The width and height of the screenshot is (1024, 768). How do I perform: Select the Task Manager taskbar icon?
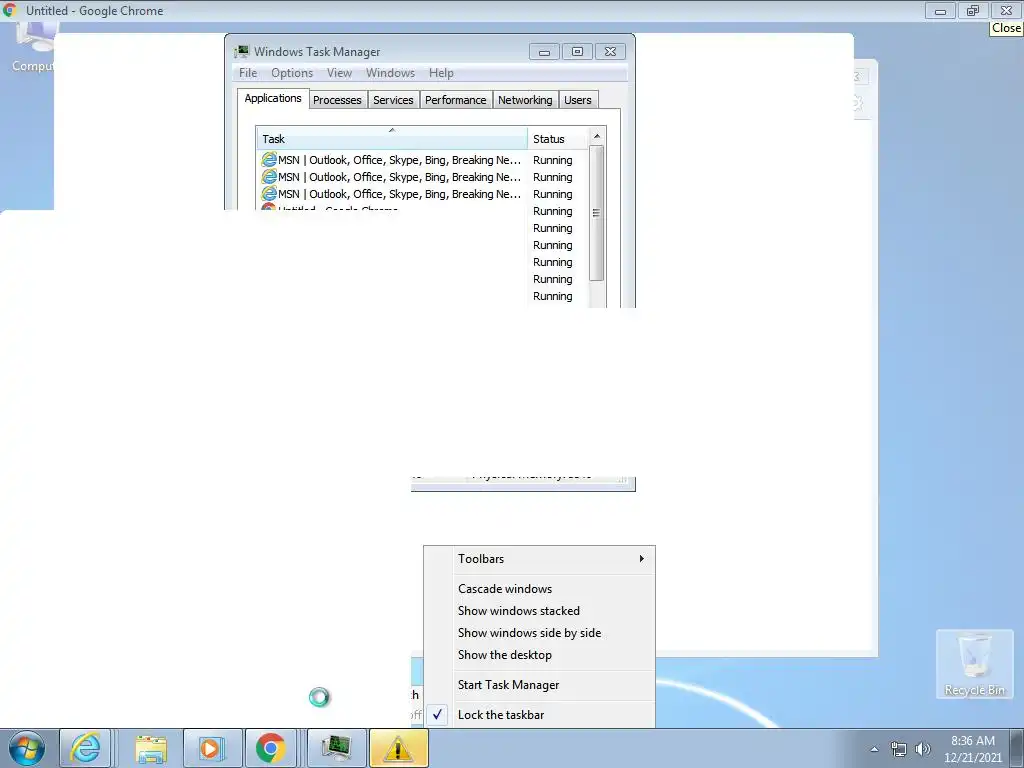pos(336,748)
